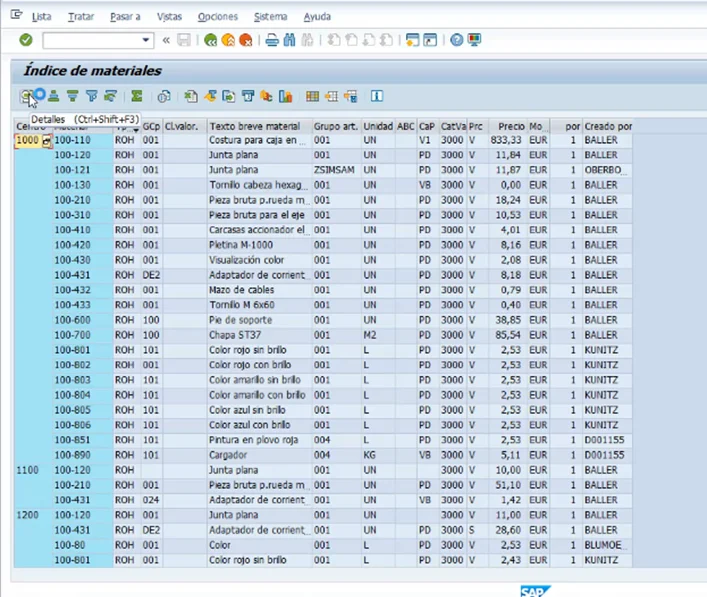The width and height of the screenshot is (707, 597).
Task: Open the command field dropdown arrow
Action: 146,40
